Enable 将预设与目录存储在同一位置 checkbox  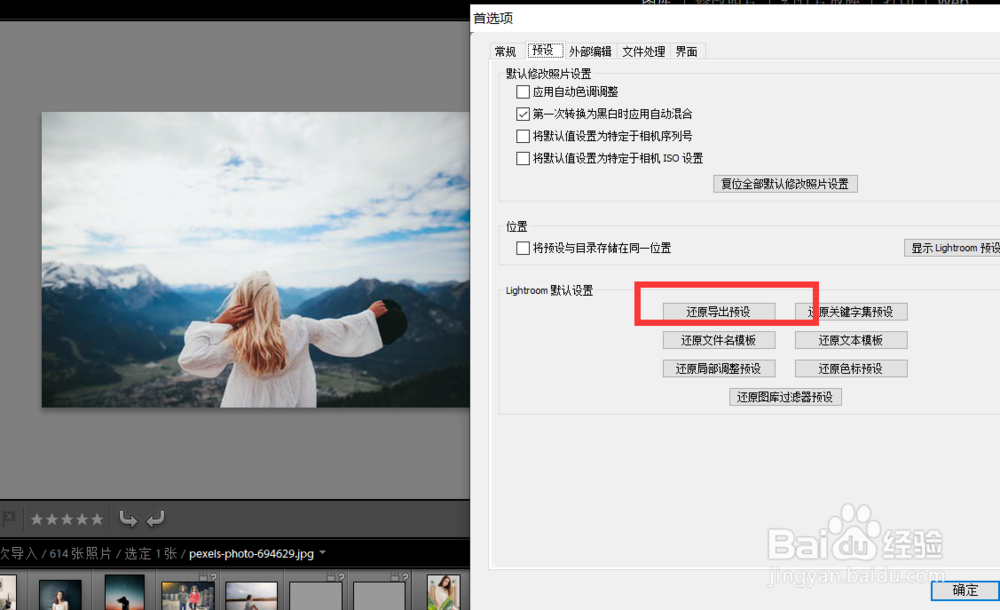coord(523,248)
